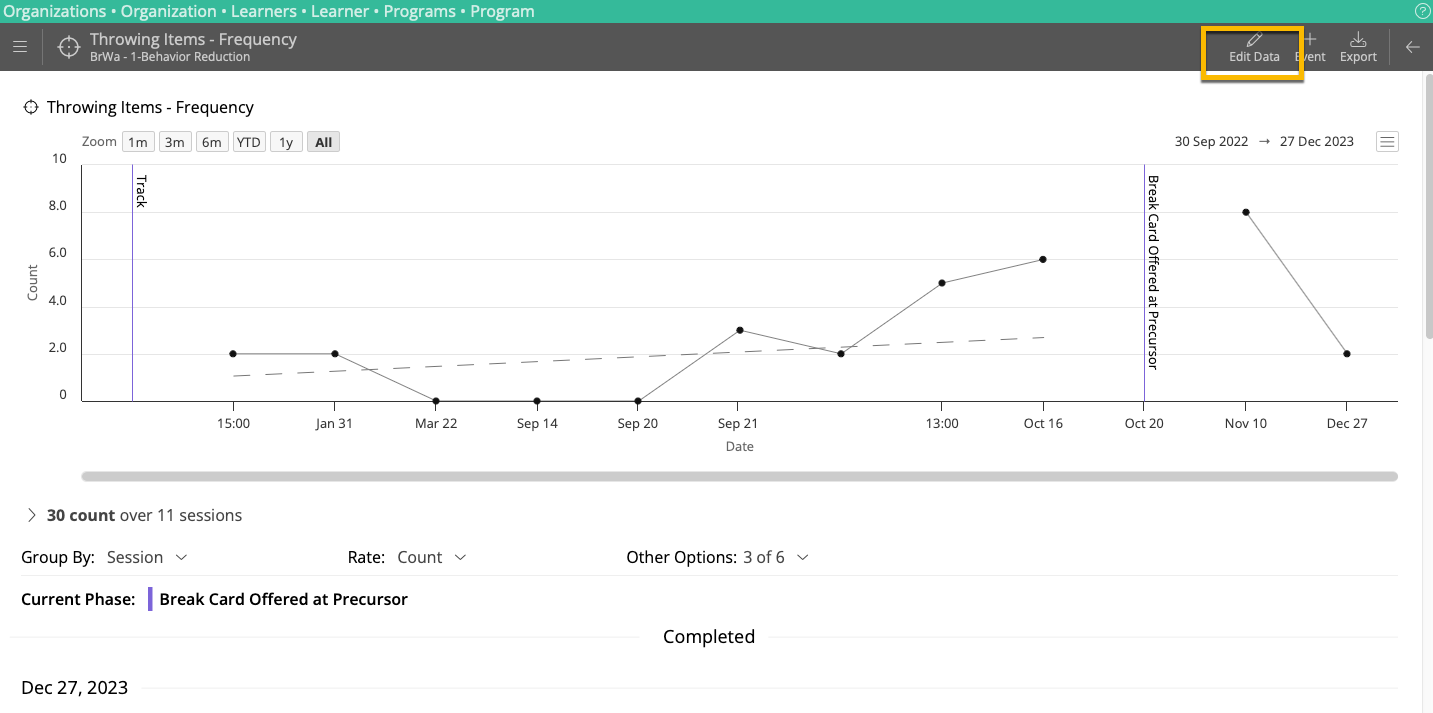Image resolution: width=1433 pixels, height=713 pixels.
Task: Navigate to Learners in the breadcrumb
Action: (263, 11)
